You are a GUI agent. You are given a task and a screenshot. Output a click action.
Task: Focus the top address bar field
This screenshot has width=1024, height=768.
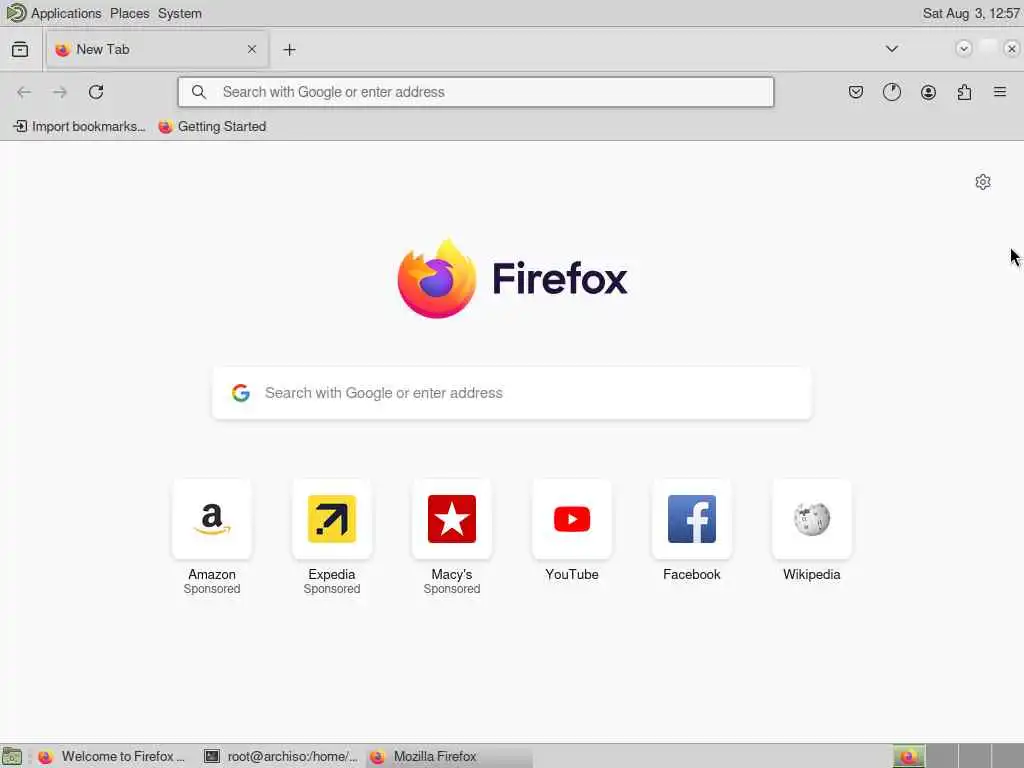click(475, 92)
